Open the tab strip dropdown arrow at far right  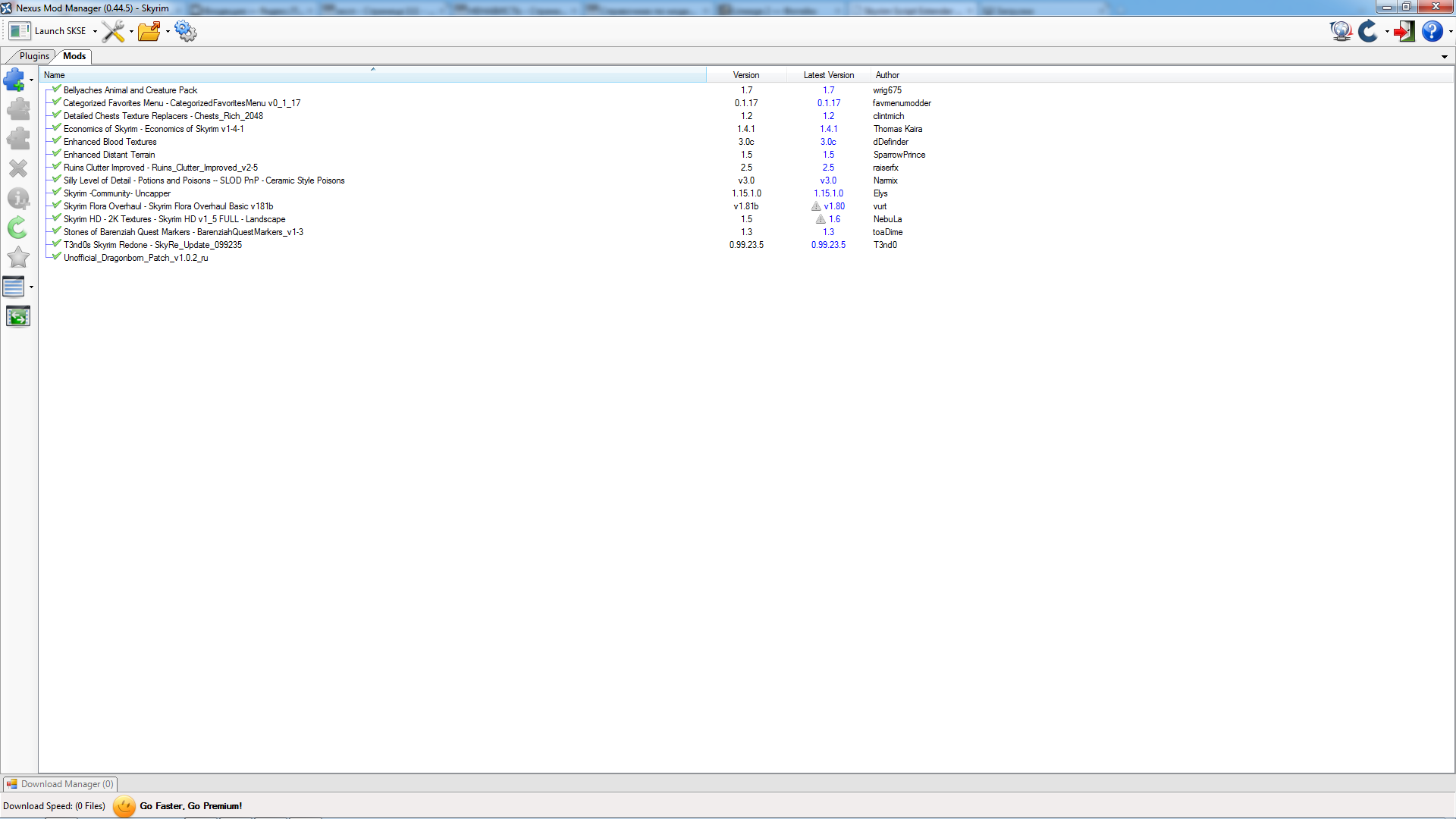tap(1445, 57)
